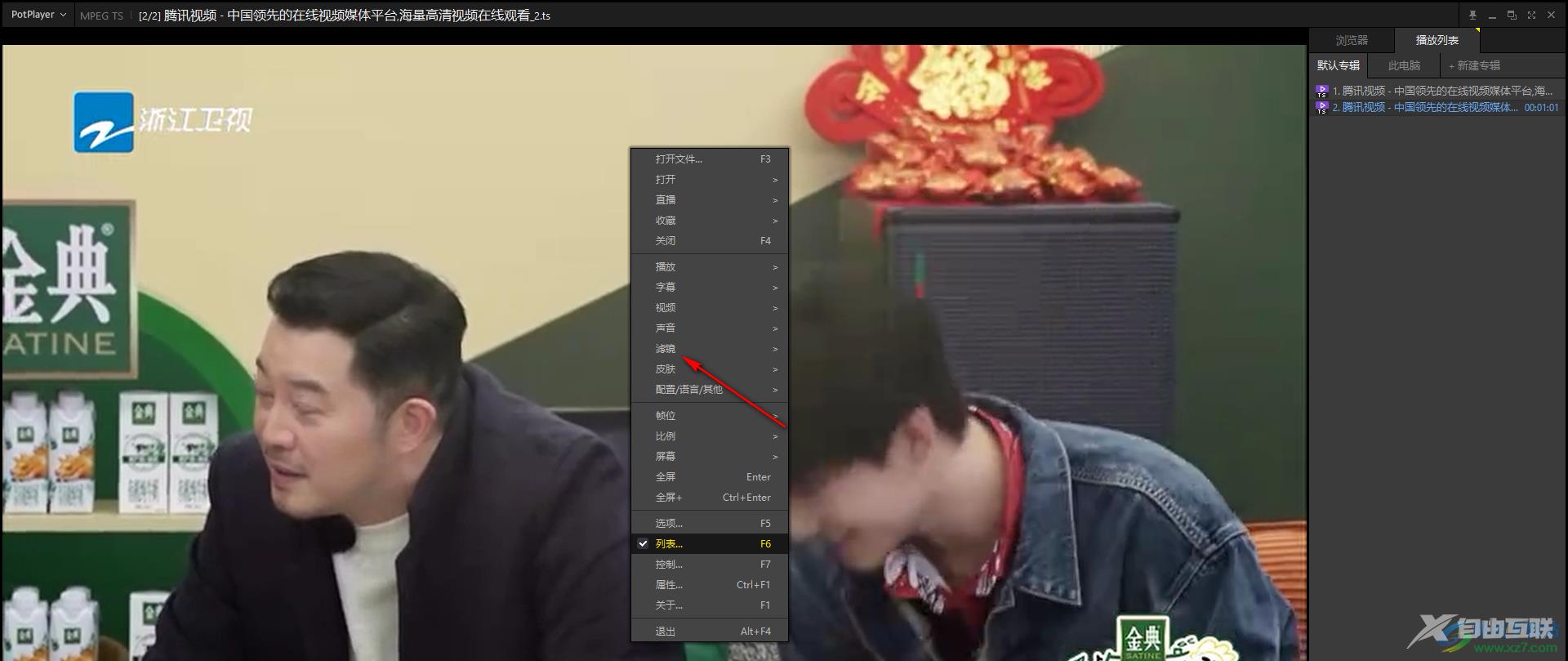This screenshot has width=1568, height=661.
Task: Expand the 收藏 submenu
Action: coord(709,220)
